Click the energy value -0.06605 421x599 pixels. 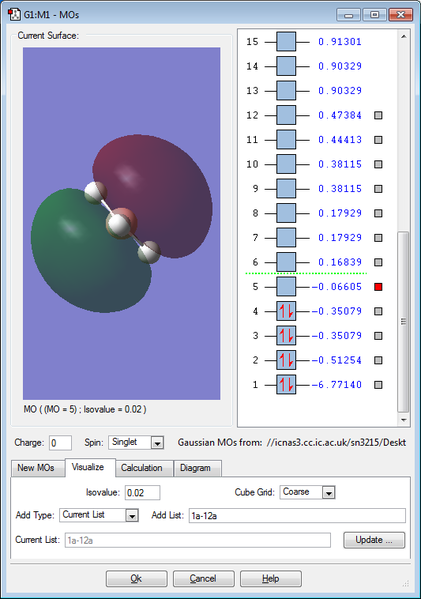point(336,287)
